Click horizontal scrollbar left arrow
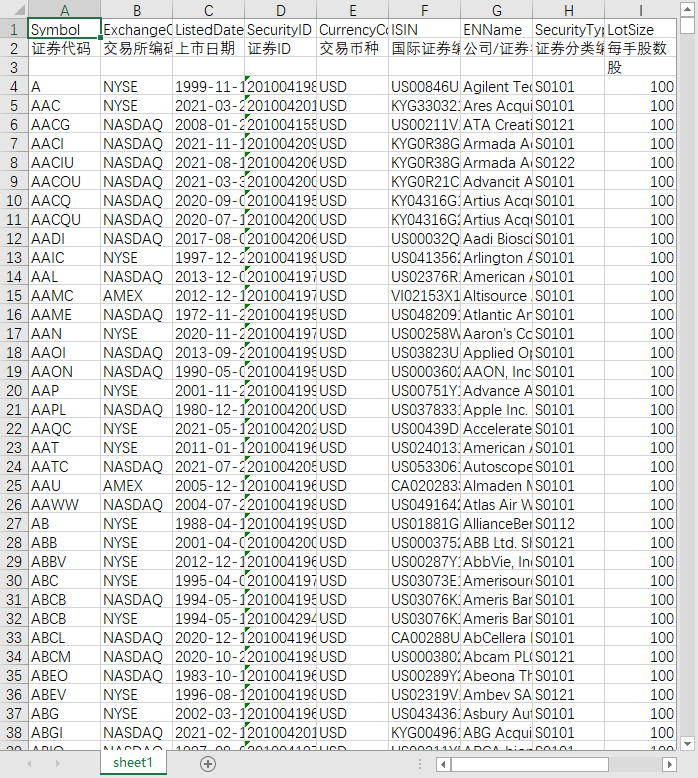This screenshot has height=778, width=698. pyautogui.click(x=444, y=764)
